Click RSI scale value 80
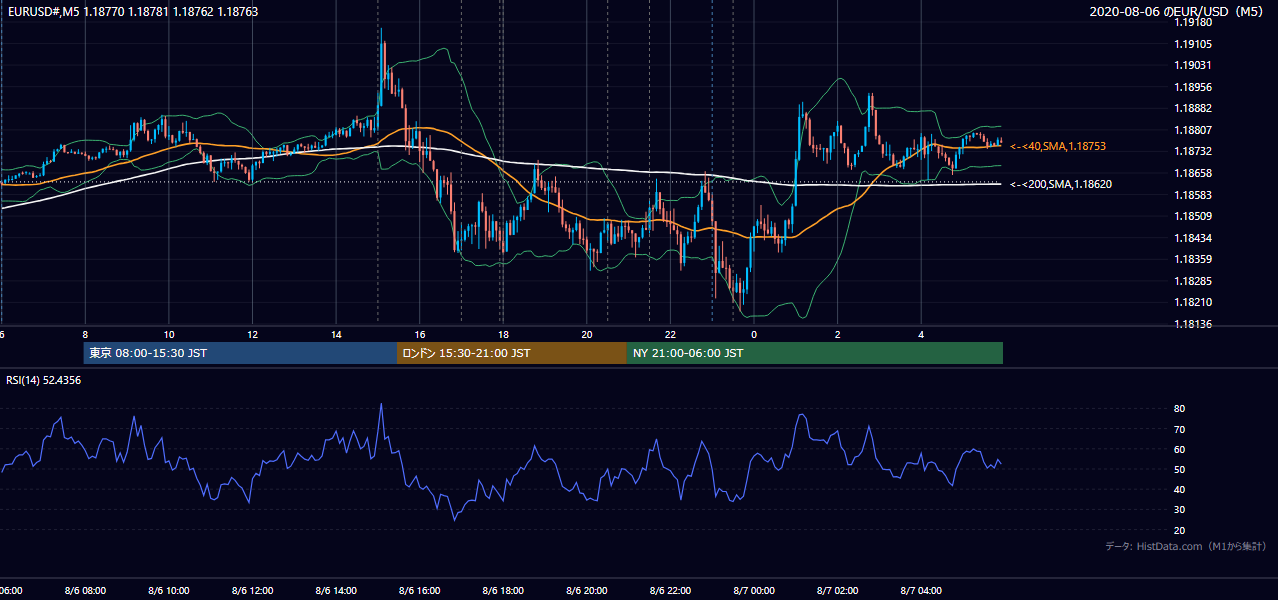1278x600 pixels. coord(1179,409)
